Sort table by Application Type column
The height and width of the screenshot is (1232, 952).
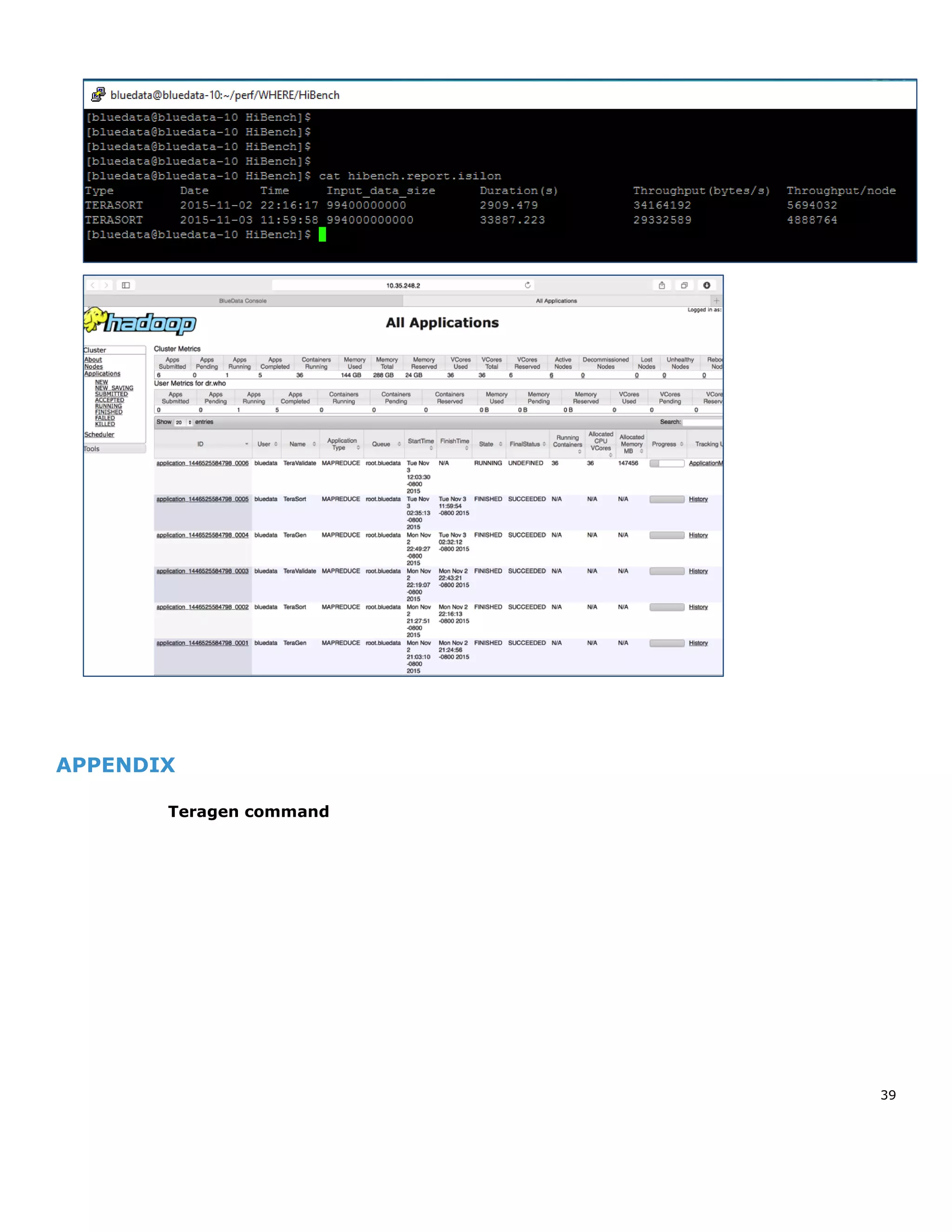pyautogui.click(x=342, y=444)
